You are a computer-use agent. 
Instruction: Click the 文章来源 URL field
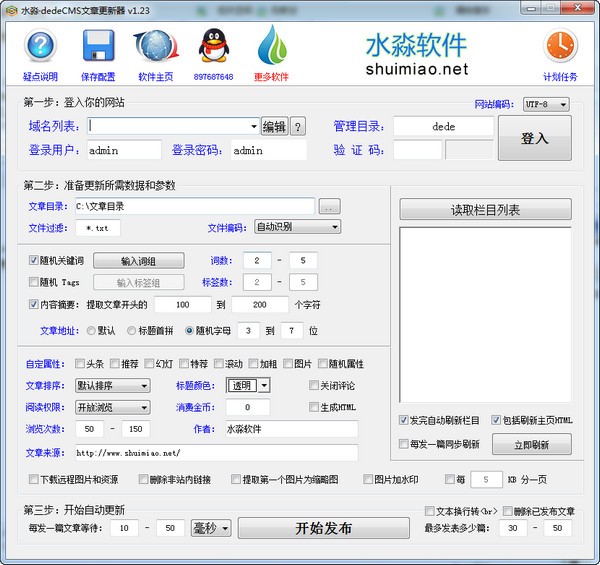(x=217, y=453)
